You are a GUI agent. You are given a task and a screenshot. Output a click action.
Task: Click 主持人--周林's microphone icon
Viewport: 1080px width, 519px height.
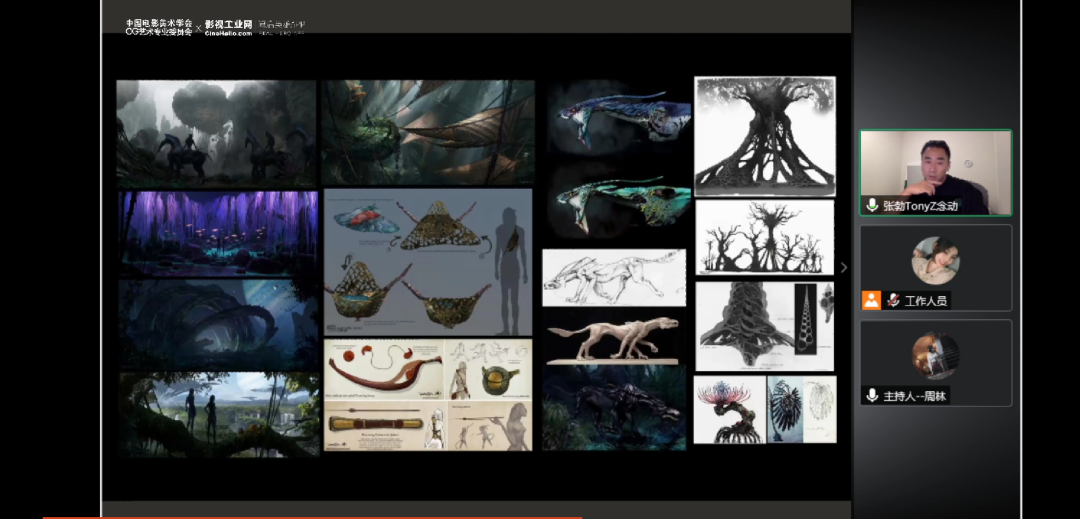click(872, 395)
